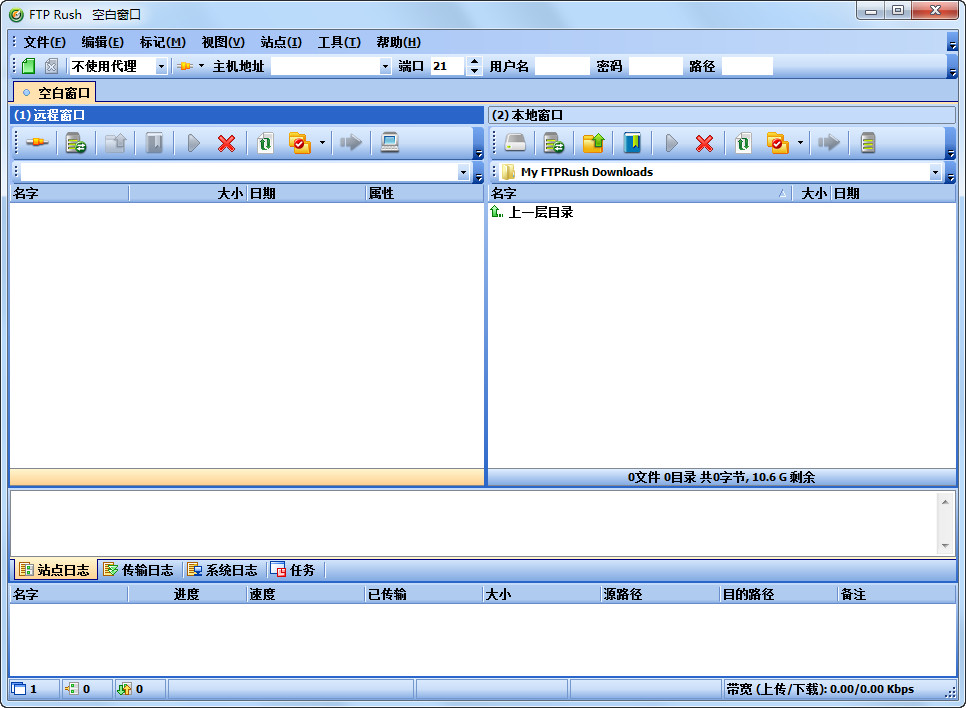The height and width of the screenshot is (708, 966).
Task: Decrease the port number with the down arrow
Action: point(474,71)
